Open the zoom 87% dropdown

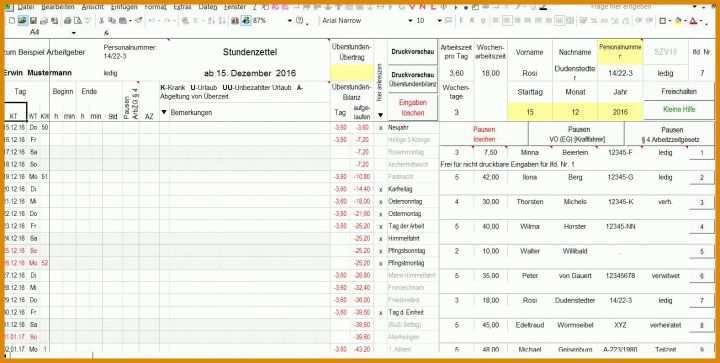click(x=290, y=21)
